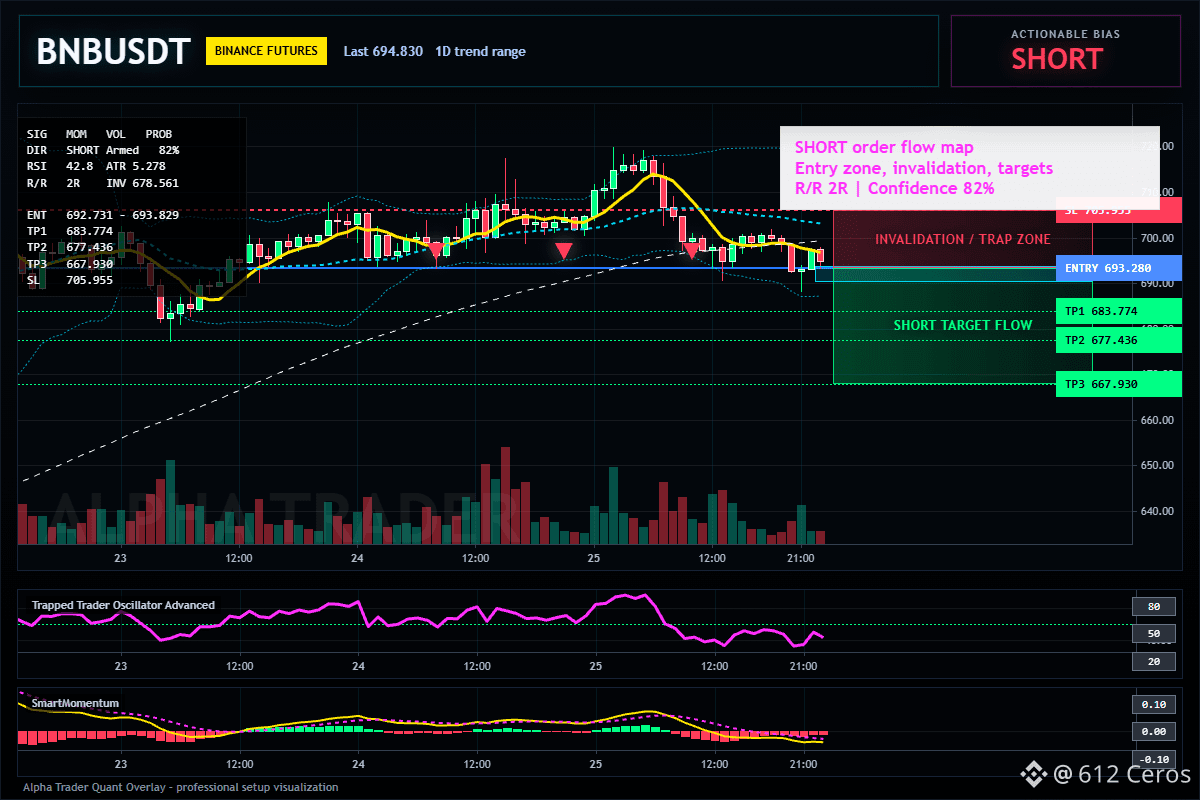Image resolution: width=1200 pixels, height=800 pixels.
Task: Click the SHORT TARGET FLOW zone label
Action: click(x=963, y=325)
